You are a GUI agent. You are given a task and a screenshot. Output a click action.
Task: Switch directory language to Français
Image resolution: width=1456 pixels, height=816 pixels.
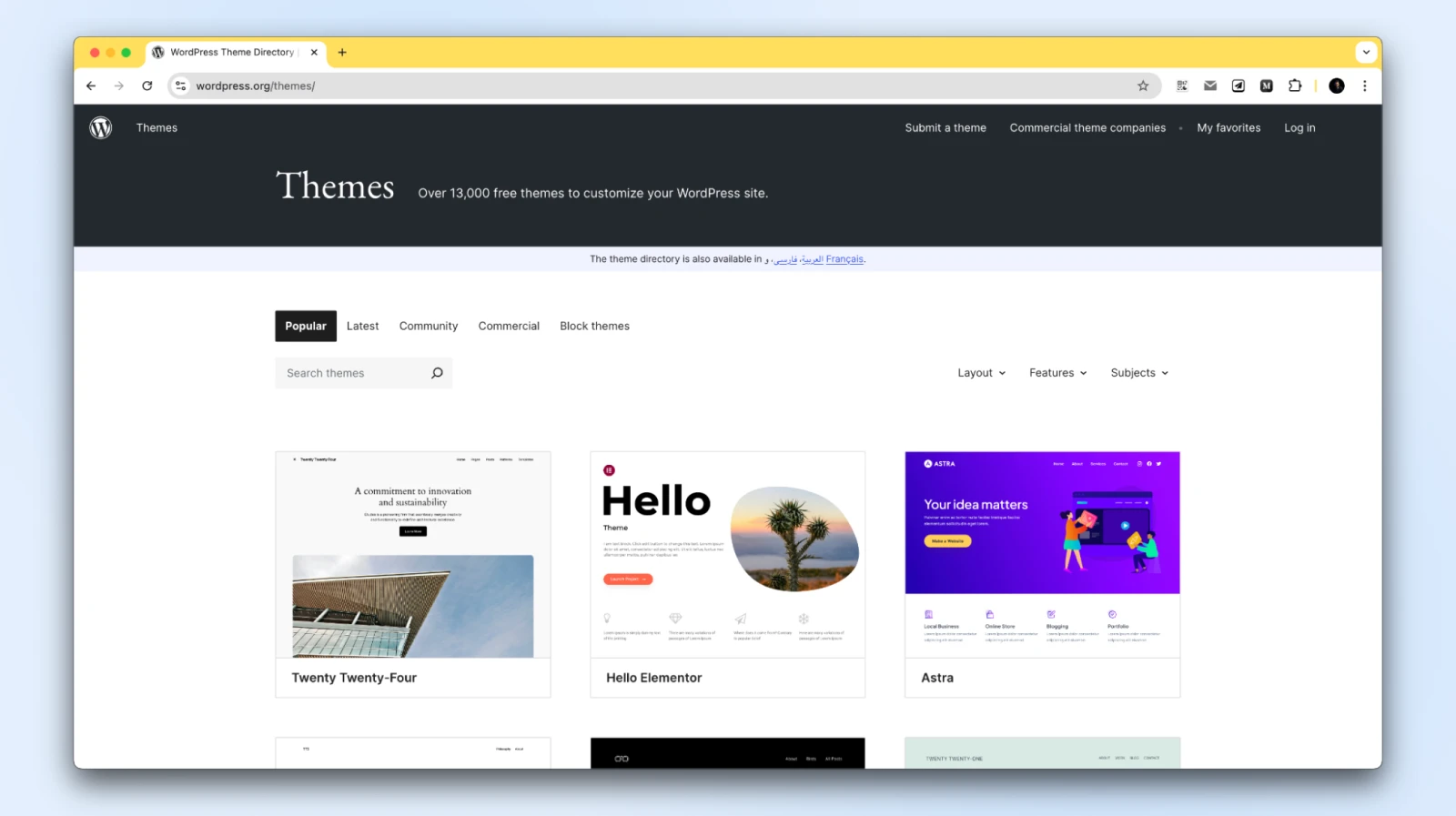[844, 259]
